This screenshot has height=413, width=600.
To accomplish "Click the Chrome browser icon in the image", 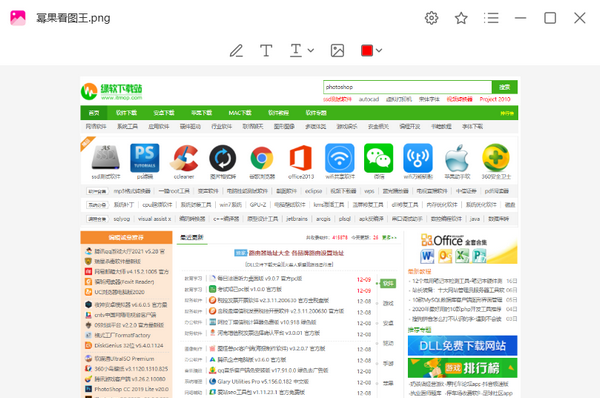I will [262, 158].
